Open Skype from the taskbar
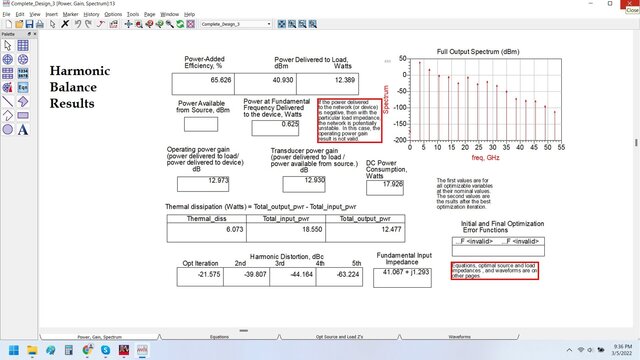This screenshot has height=360, width=640. coord(106,350)
